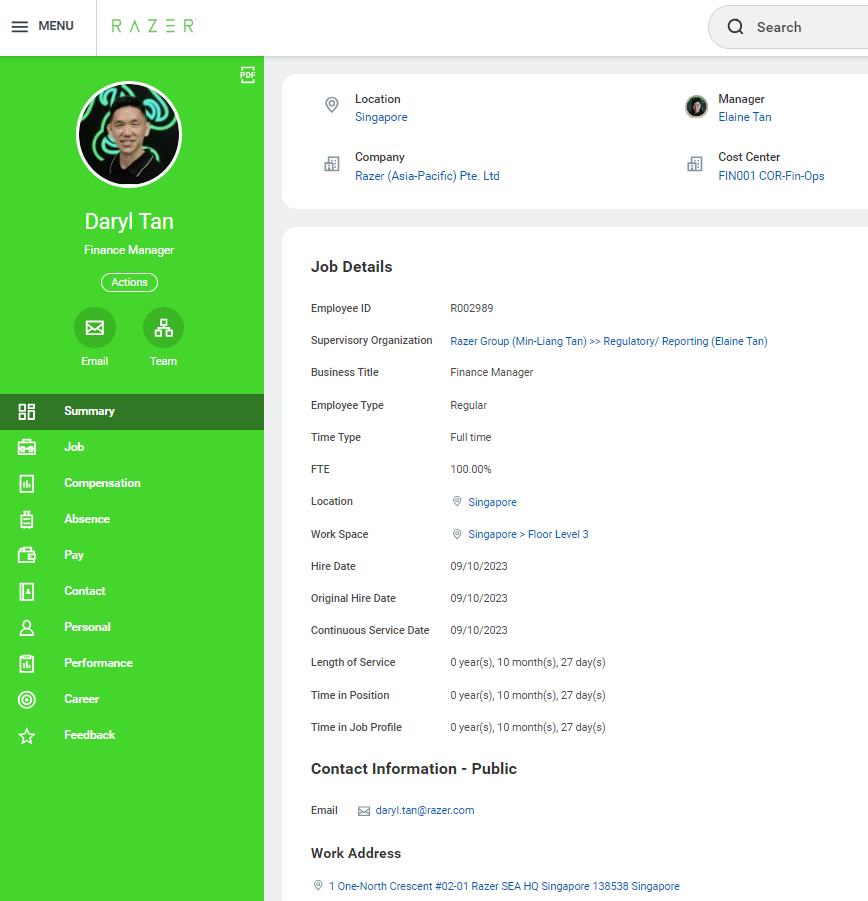Click the Daryl Tan name heading

pyautogui.click(x=129, y=222)
